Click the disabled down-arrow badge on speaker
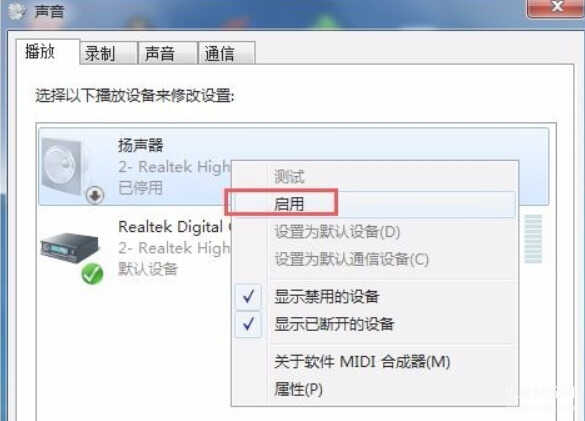The width and height of the screenshot is (585, 421). (x=95, y=195)
